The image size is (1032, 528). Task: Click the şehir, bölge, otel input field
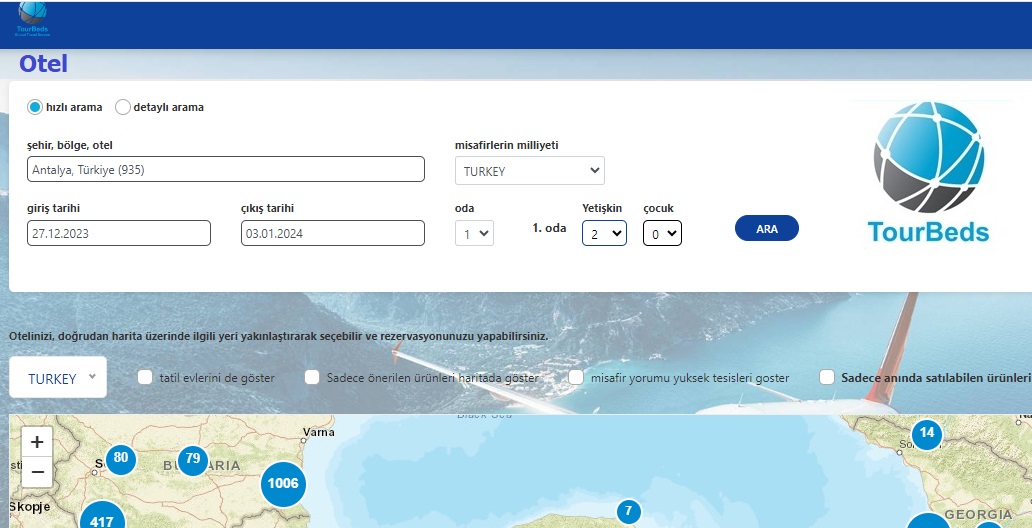tap(226, 169)
